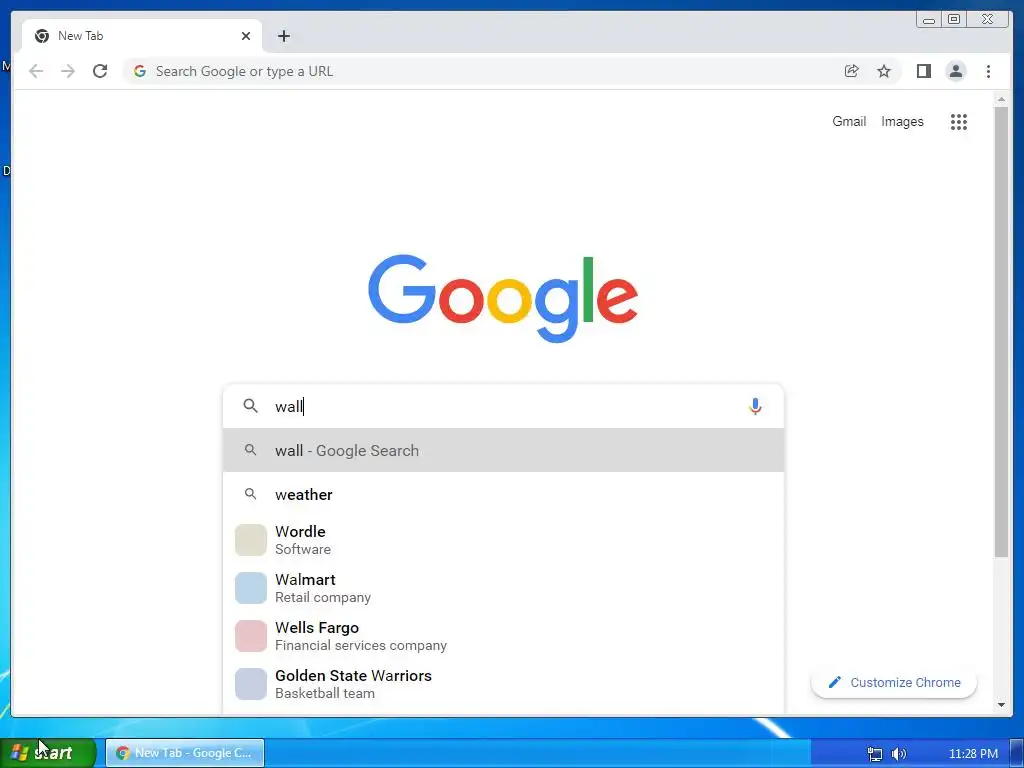Click the browser forward arrow
1024x768 pixels.
click(68, 71)
